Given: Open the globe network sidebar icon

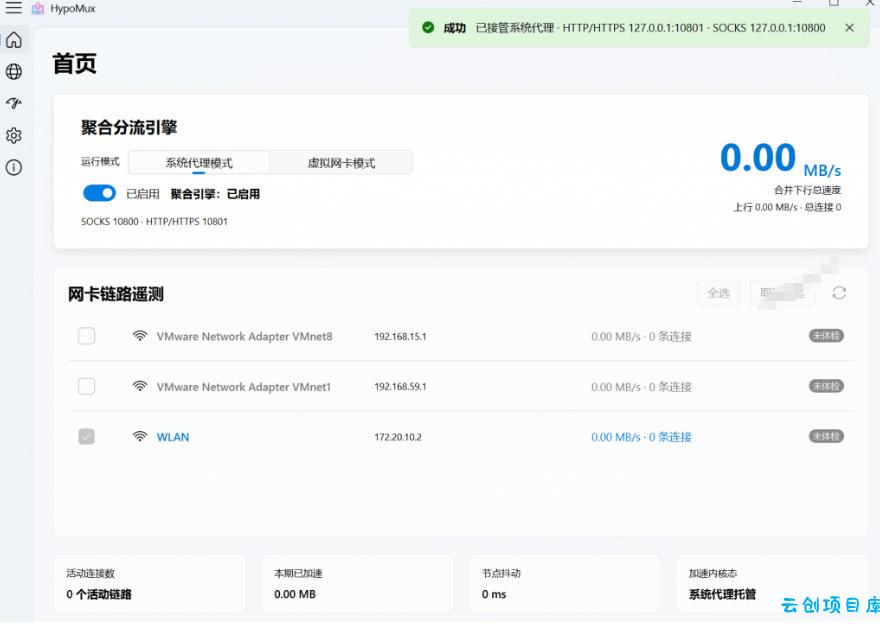Looking at the screenshot, I should [14, 71].
